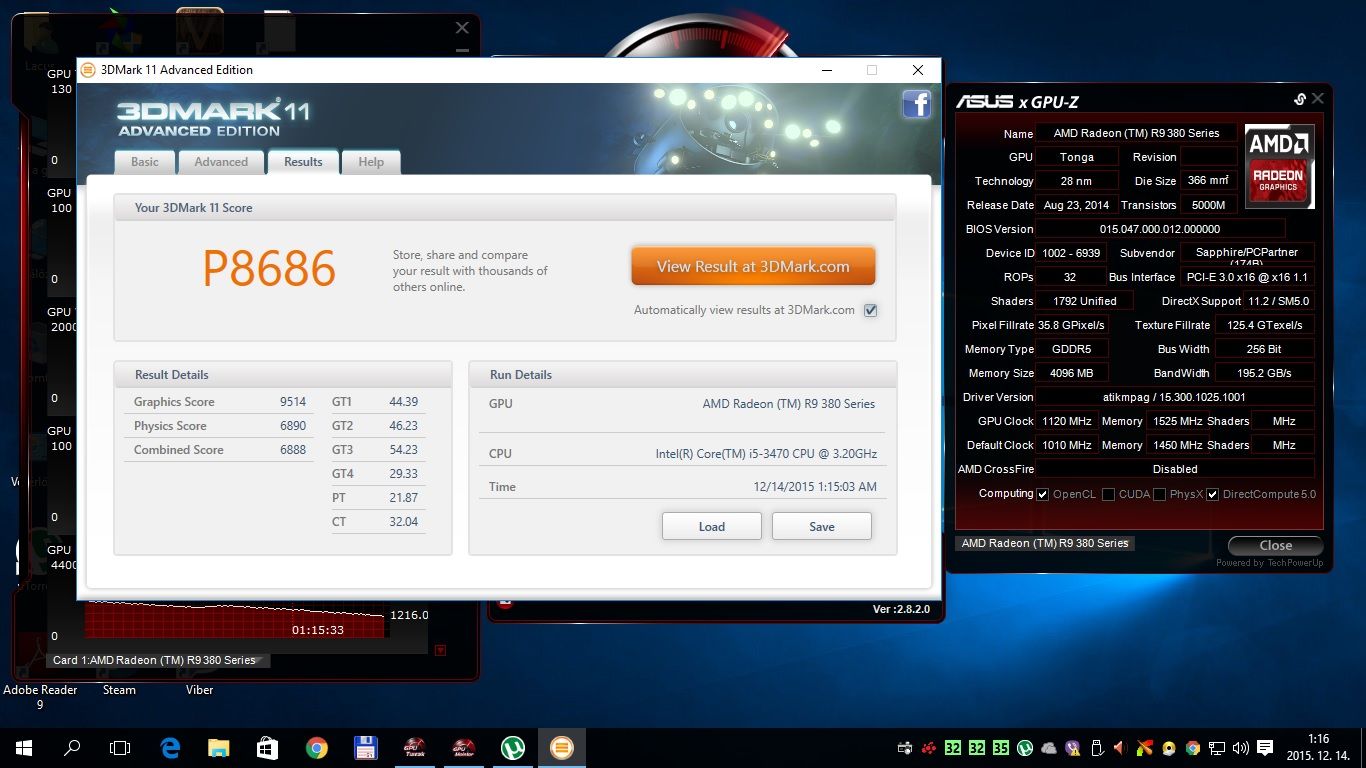
Task: Click the Combined Score value 6888
Action: (x=293, y=450)
